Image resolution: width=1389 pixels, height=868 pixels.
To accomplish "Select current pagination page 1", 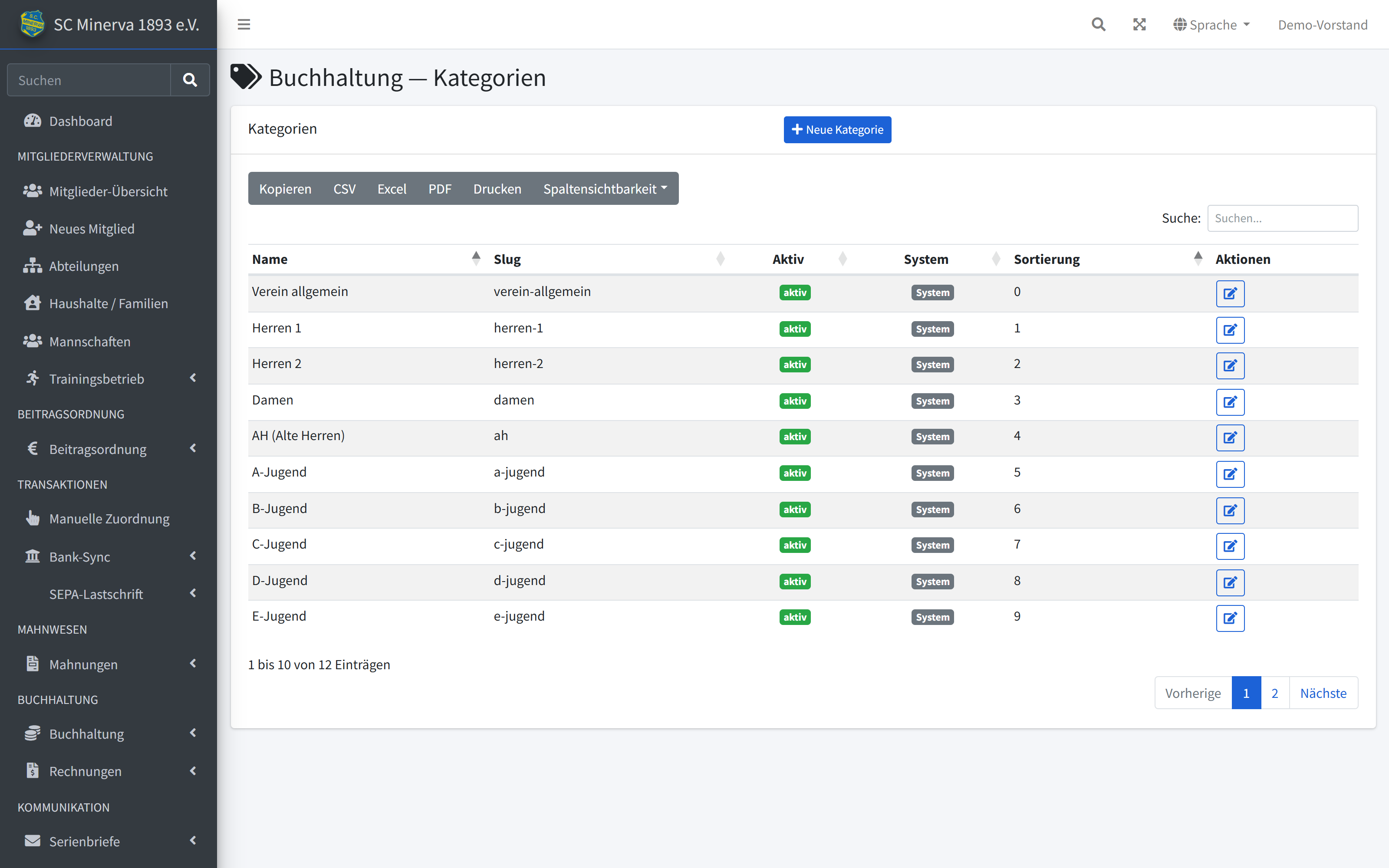I will click(x=1246, y=693).
